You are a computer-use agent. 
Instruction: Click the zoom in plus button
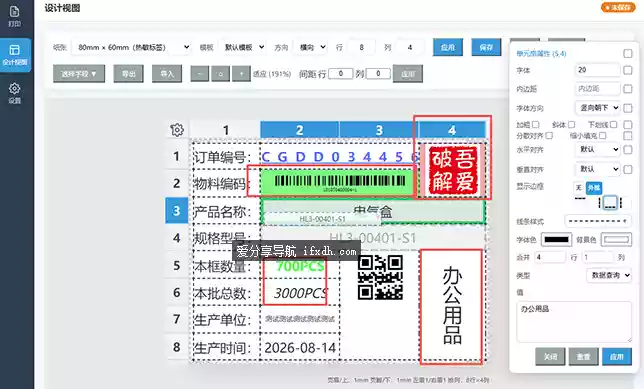pyautogui.click(x=242, y=74)
